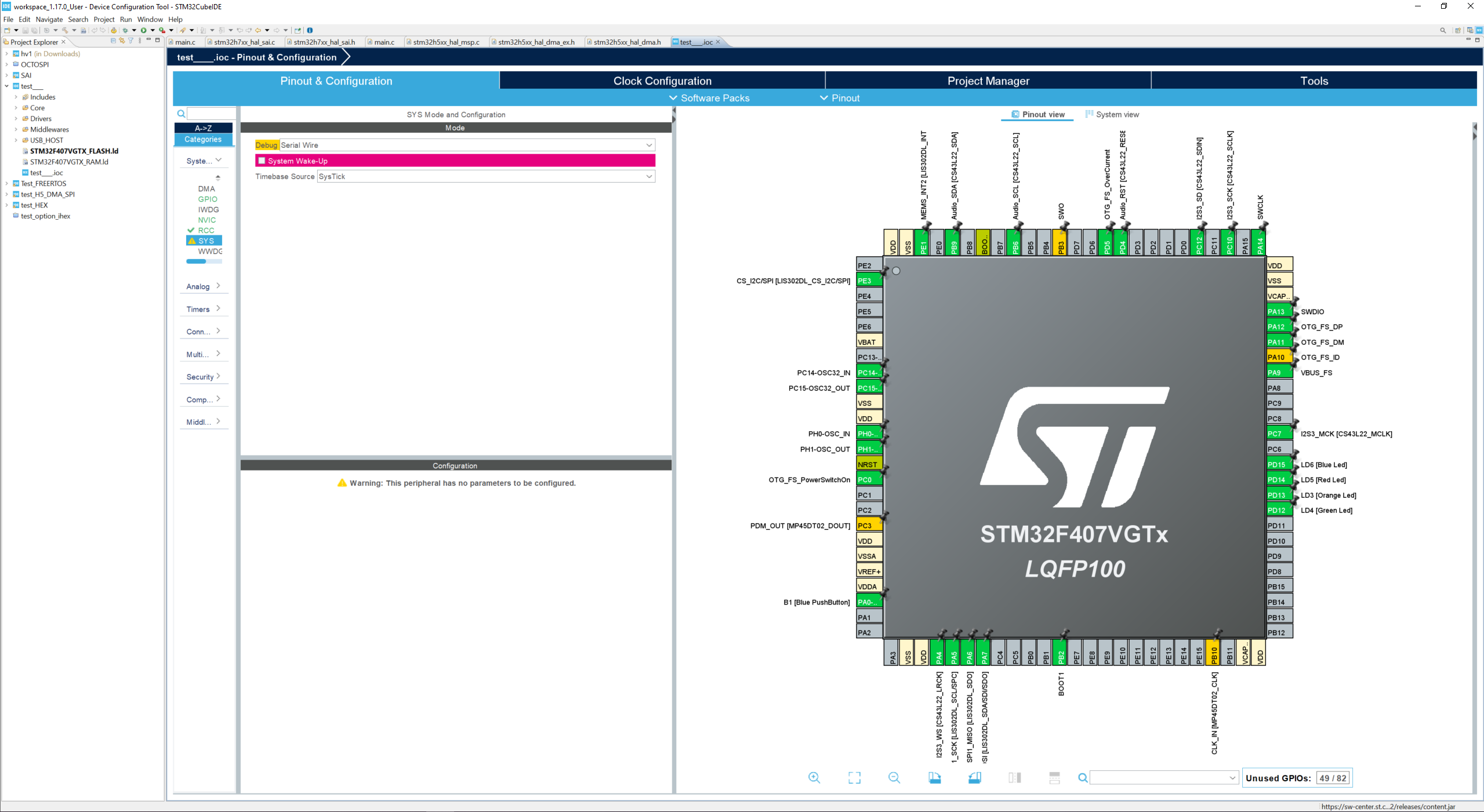This screenshot has width=1484, height=812.
Task: Zoom out of the pinout view
Action: 895,778
